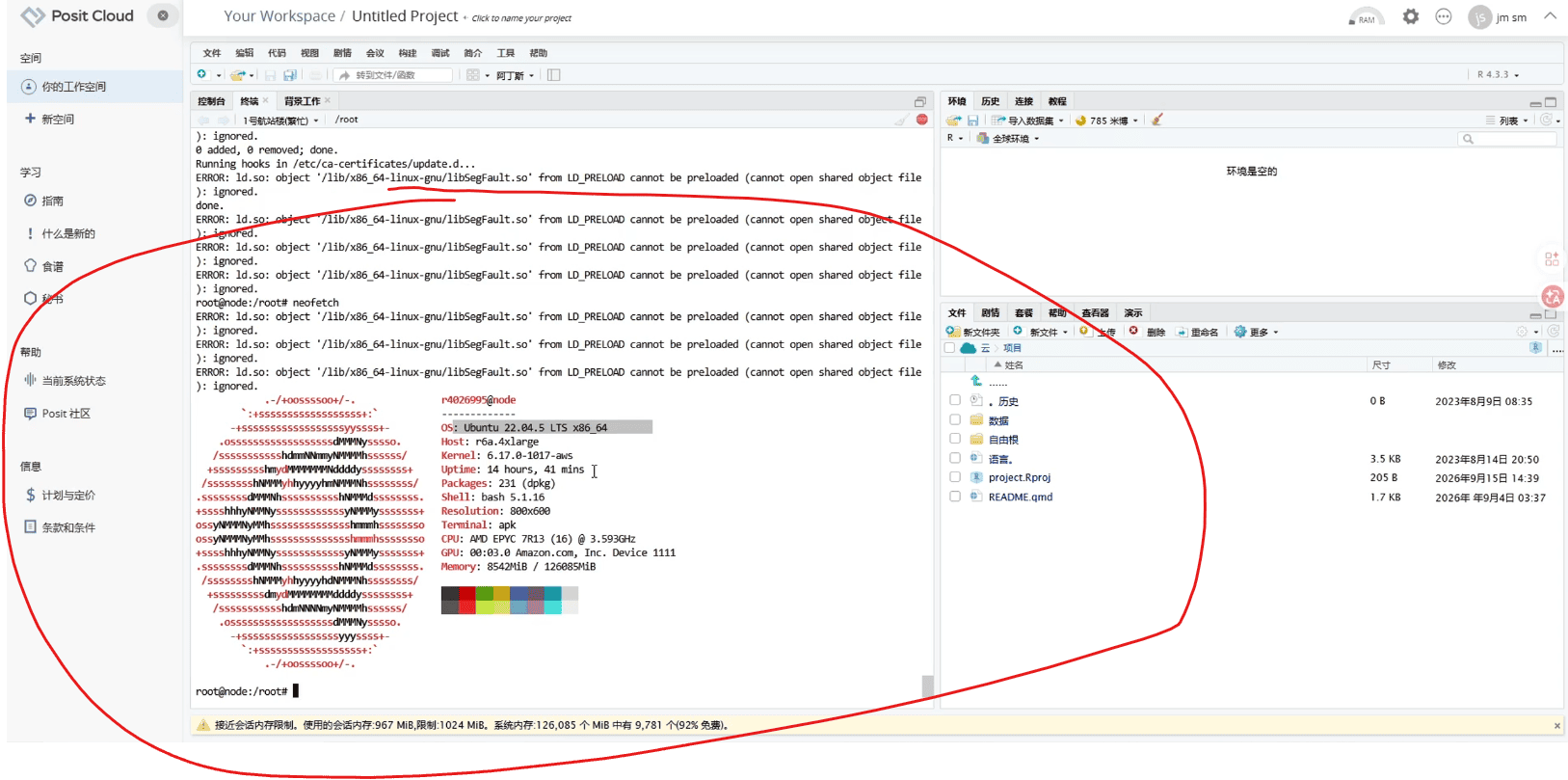Tick the checkbox next to 数据 folder
This screenshot has width=1568, height=780.
pos(955,419)
